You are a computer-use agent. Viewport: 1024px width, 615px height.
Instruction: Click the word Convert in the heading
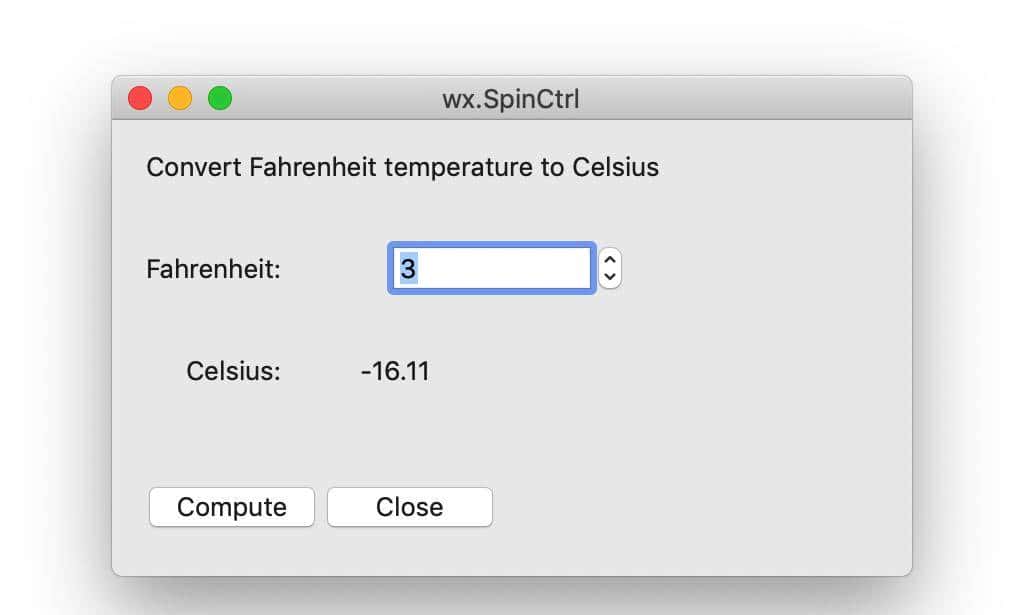pos(194,167)
